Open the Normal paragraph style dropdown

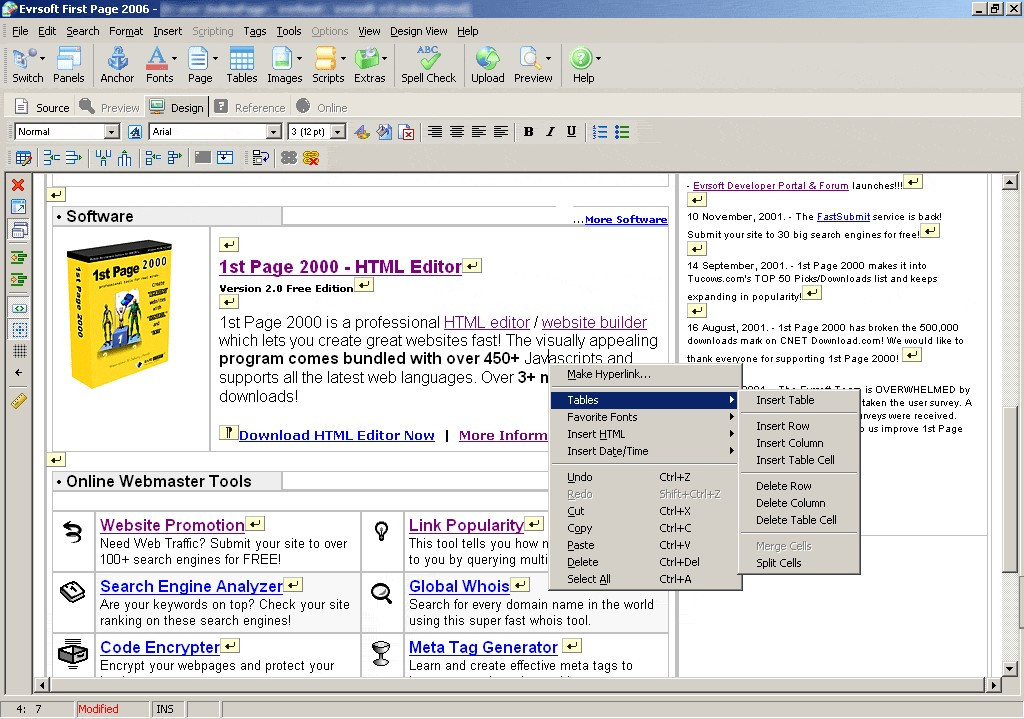112,132
